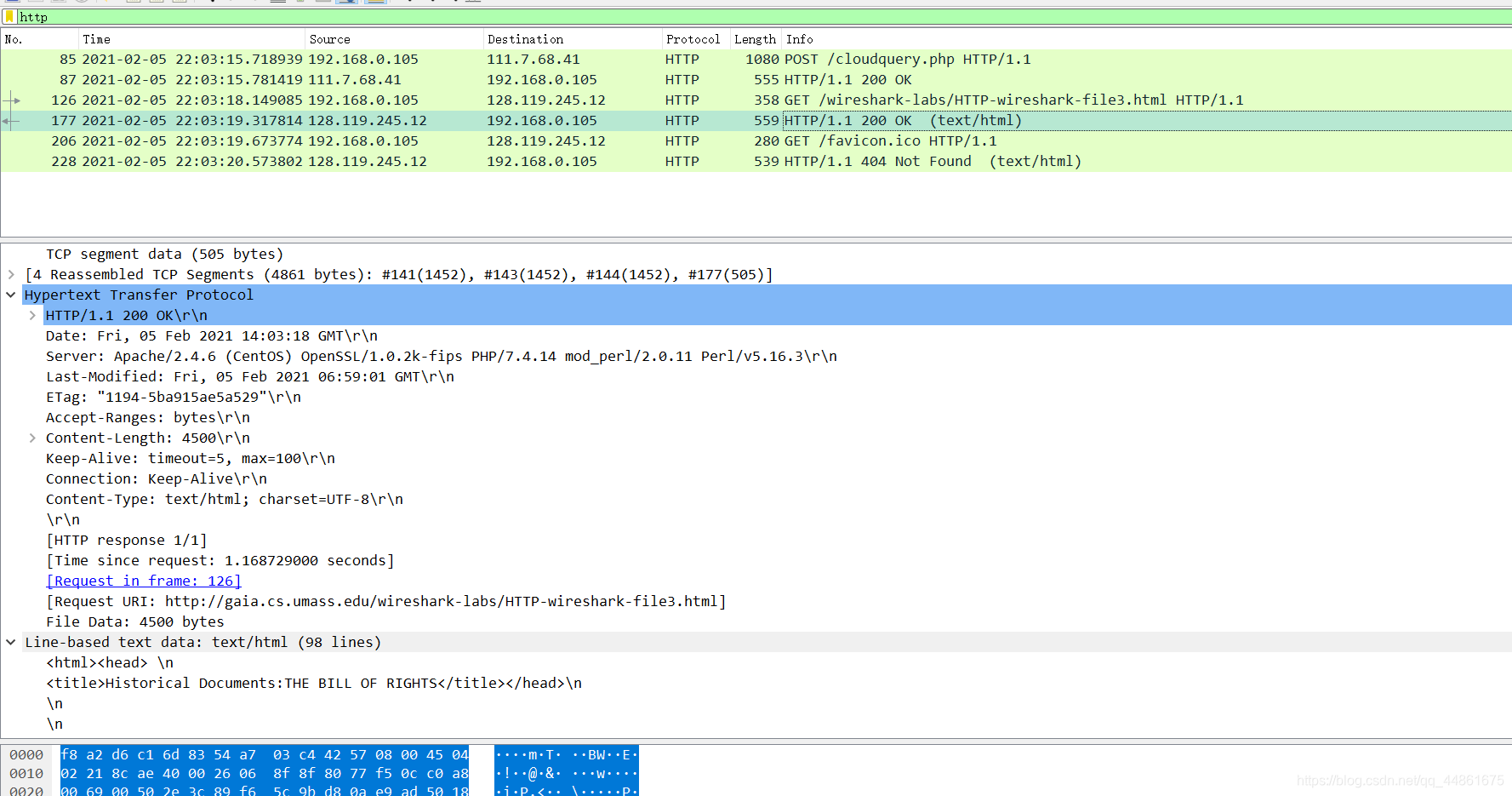
Task: Click hex offset 0000 in bytes pane
Action: pos(26,755)
